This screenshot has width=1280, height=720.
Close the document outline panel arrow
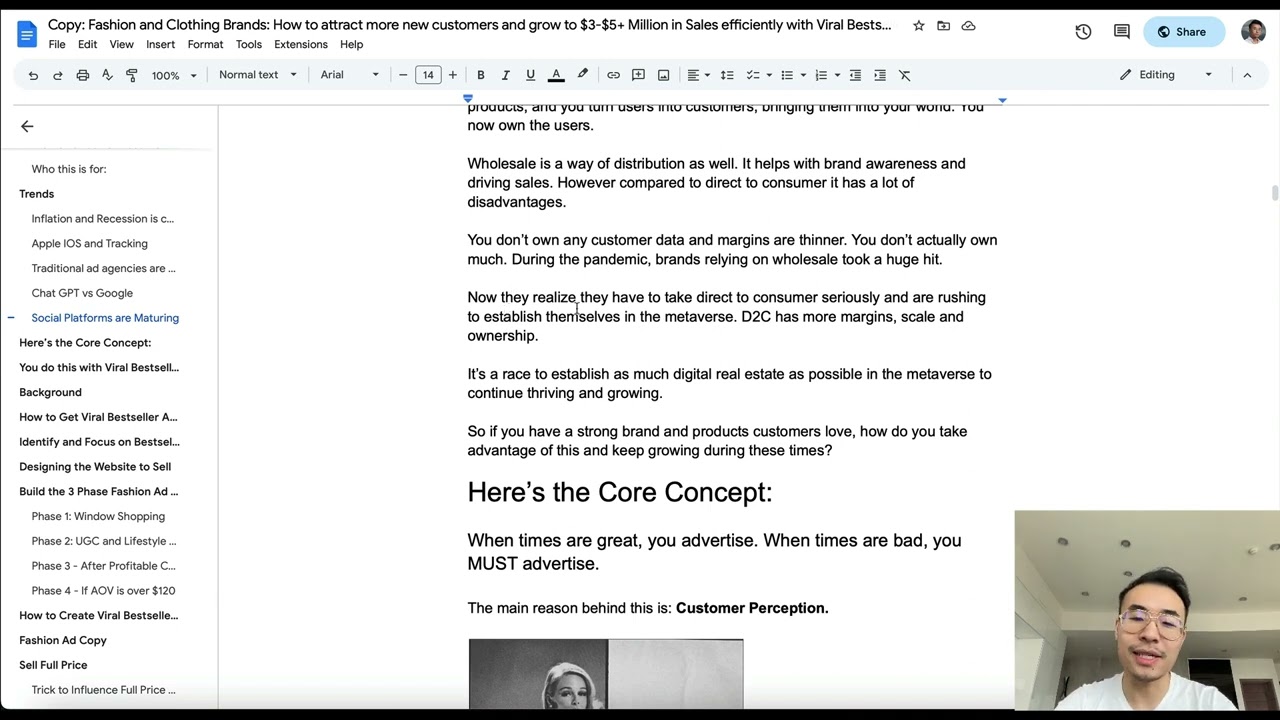click(27, 126)
